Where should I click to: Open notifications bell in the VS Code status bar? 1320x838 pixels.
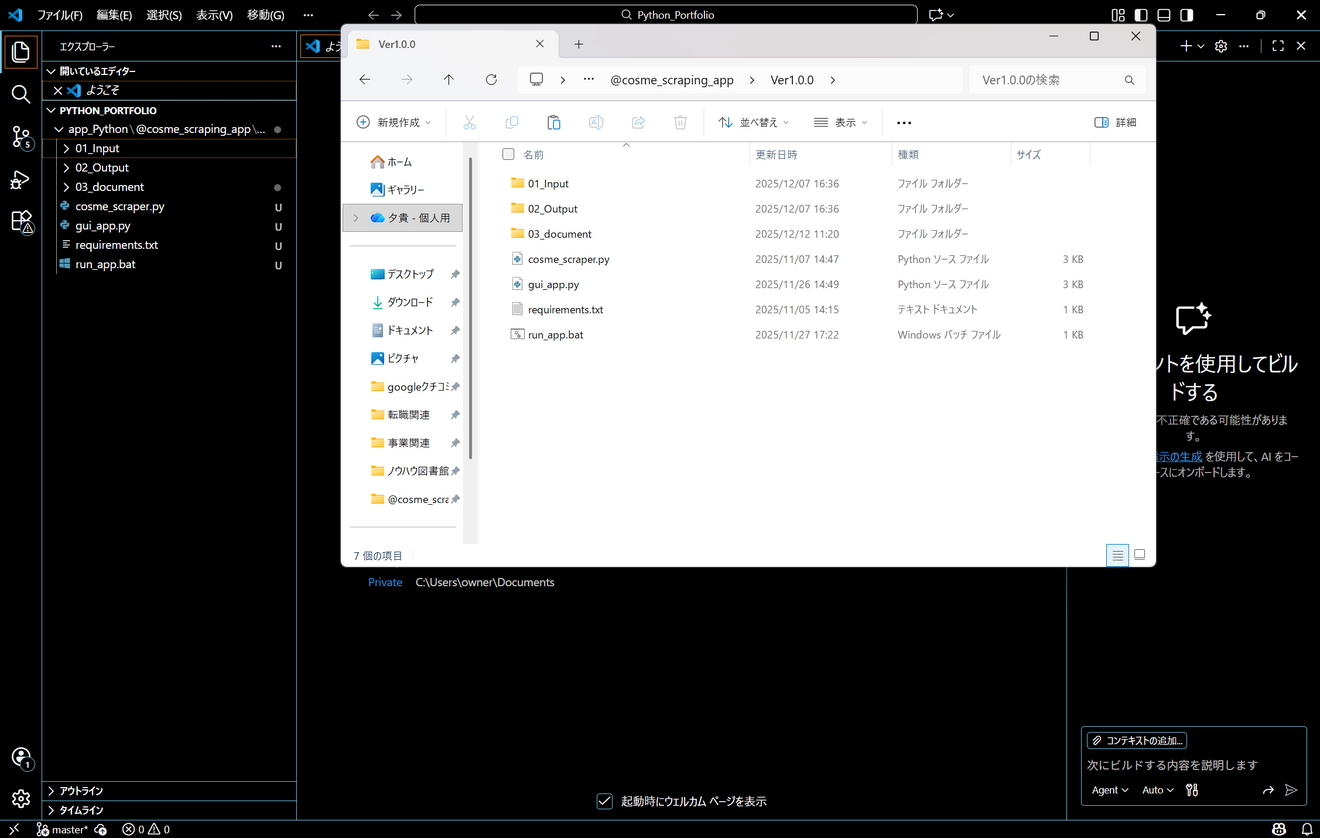point(1306,829)
